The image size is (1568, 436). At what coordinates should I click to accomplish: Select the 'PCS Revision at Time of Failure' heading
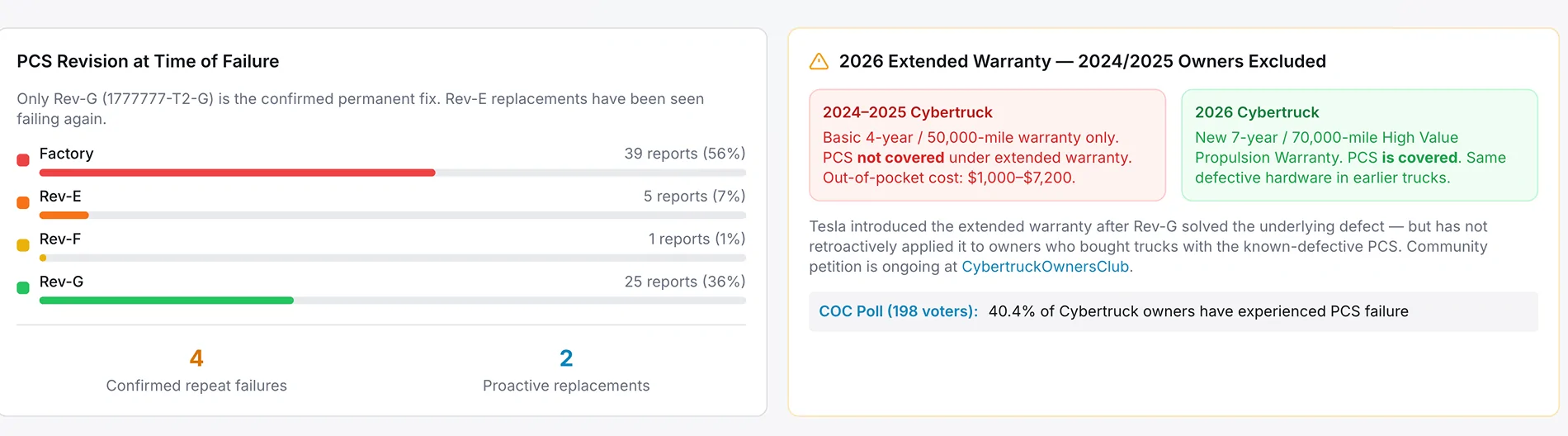tap(148, 61)
